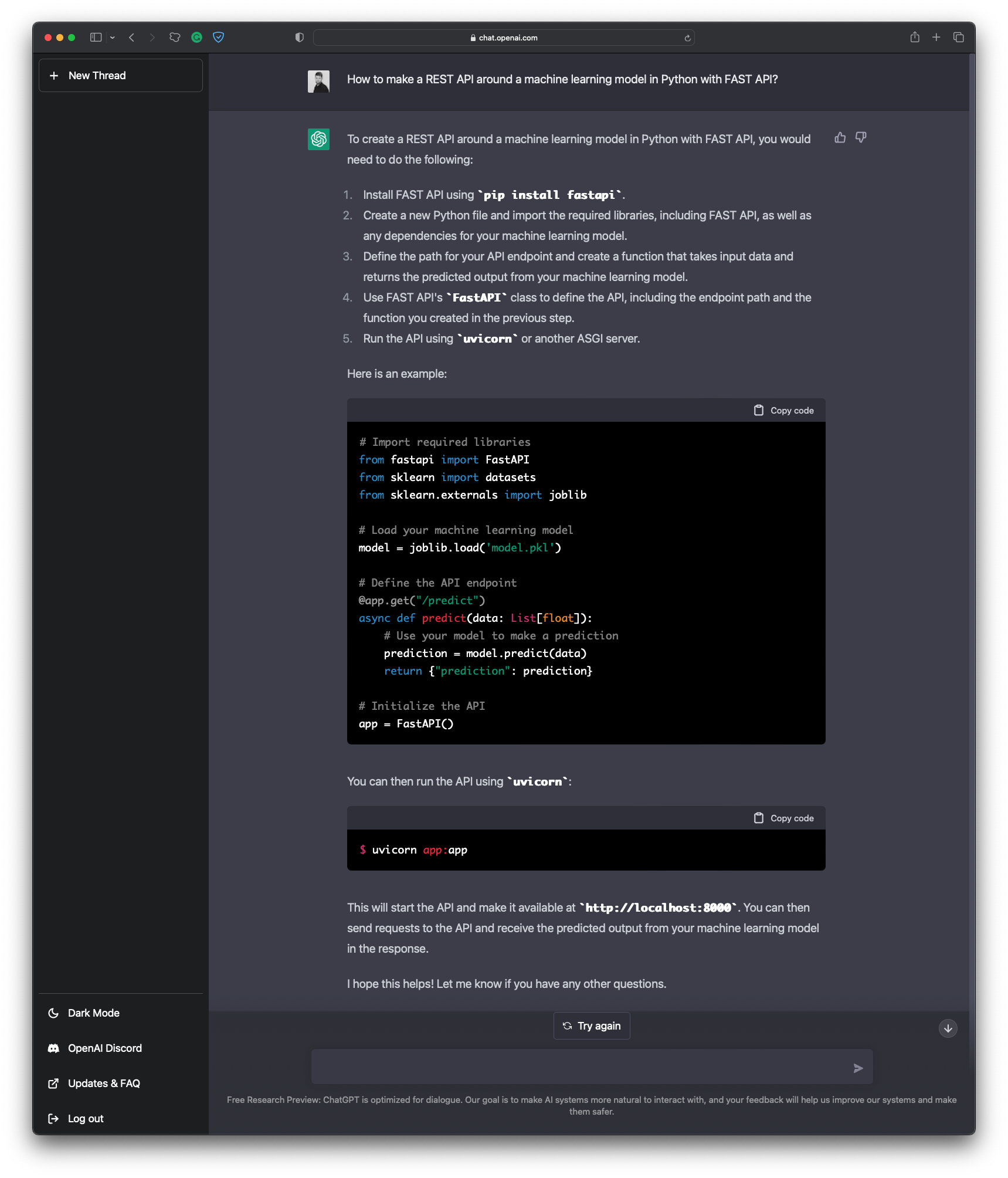
Task: Start a New Thread
Action: coord(121,76)
